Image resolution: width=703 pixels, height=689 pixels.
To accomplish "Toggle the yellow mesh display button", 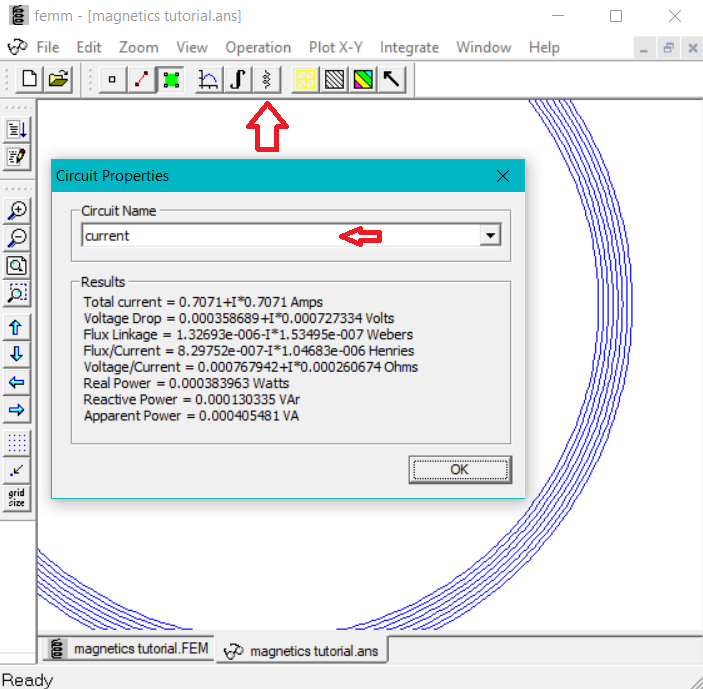I will click(305, 80).
